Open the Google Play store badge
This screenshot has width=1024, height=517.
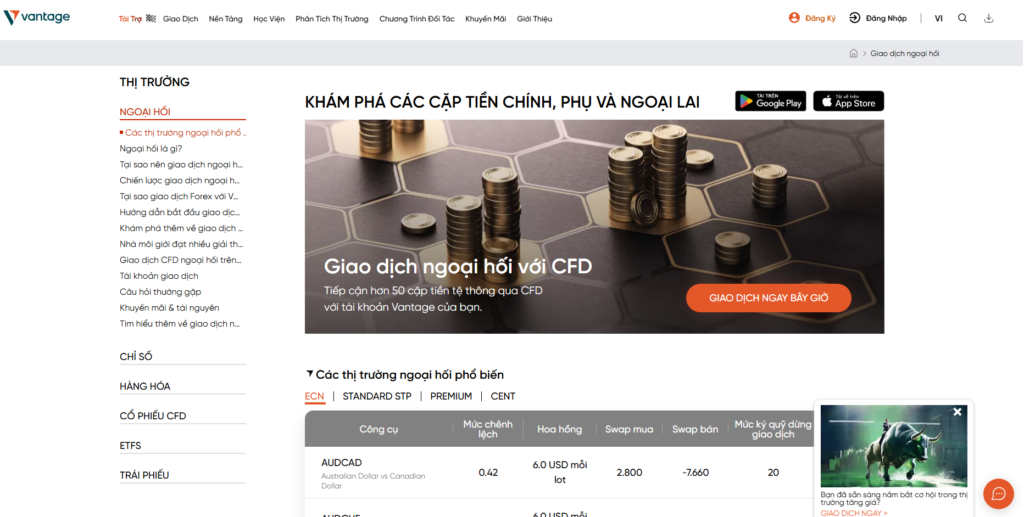point(771,101)
